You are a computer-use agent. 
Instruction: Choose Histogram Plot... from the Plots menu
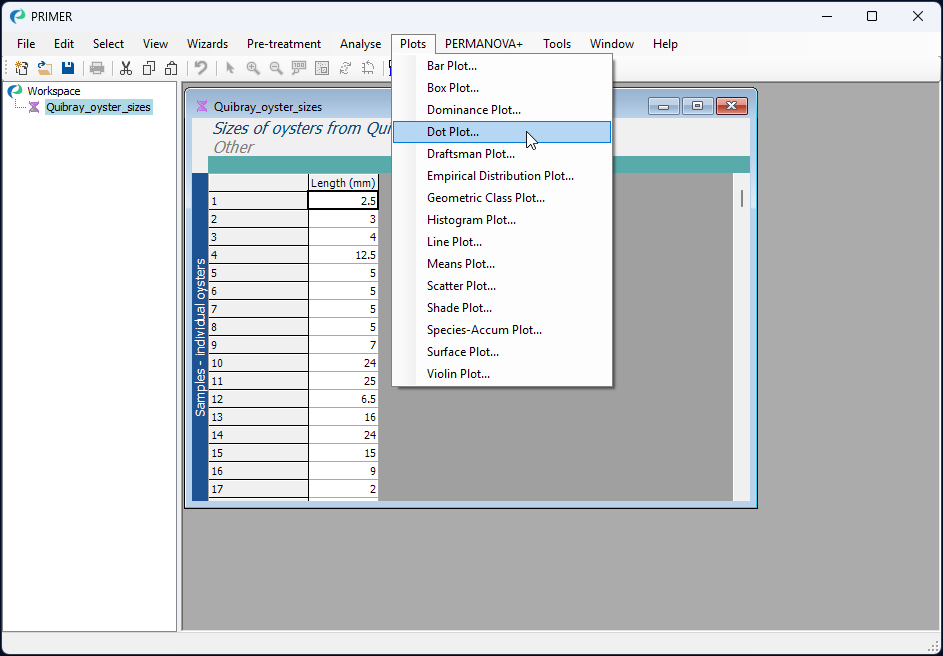pyautogui.click(x=471, y=220)
